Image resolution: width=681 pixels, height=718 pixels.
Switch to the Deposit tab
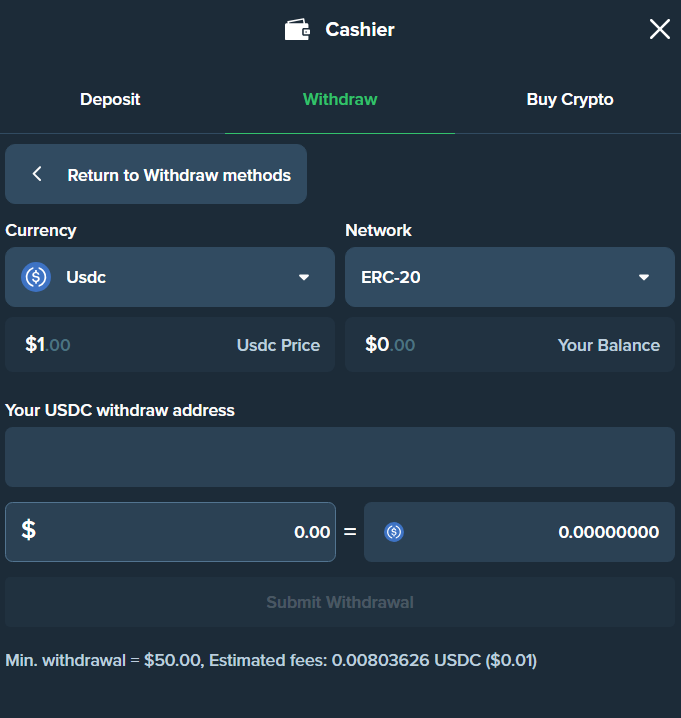point(110,99)
